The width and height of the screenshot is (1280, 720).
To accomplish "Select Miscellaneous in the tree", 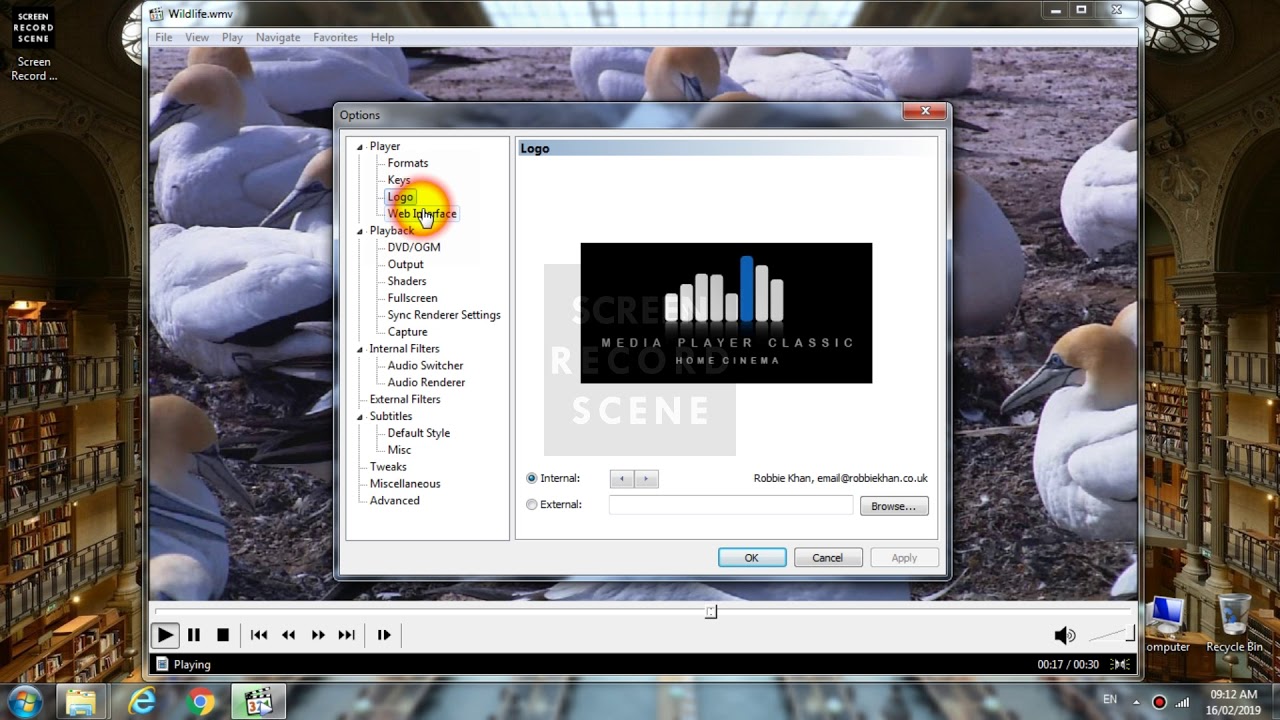I will (x=405, y=484).
